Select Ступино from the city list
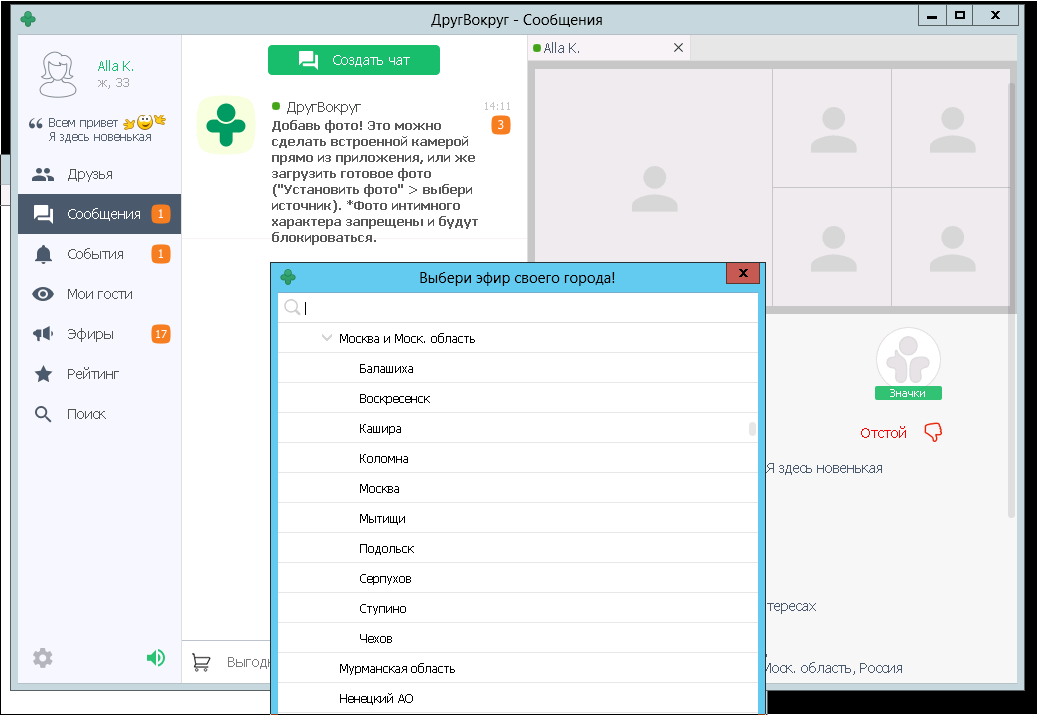1038x715 pixels. 518,608
